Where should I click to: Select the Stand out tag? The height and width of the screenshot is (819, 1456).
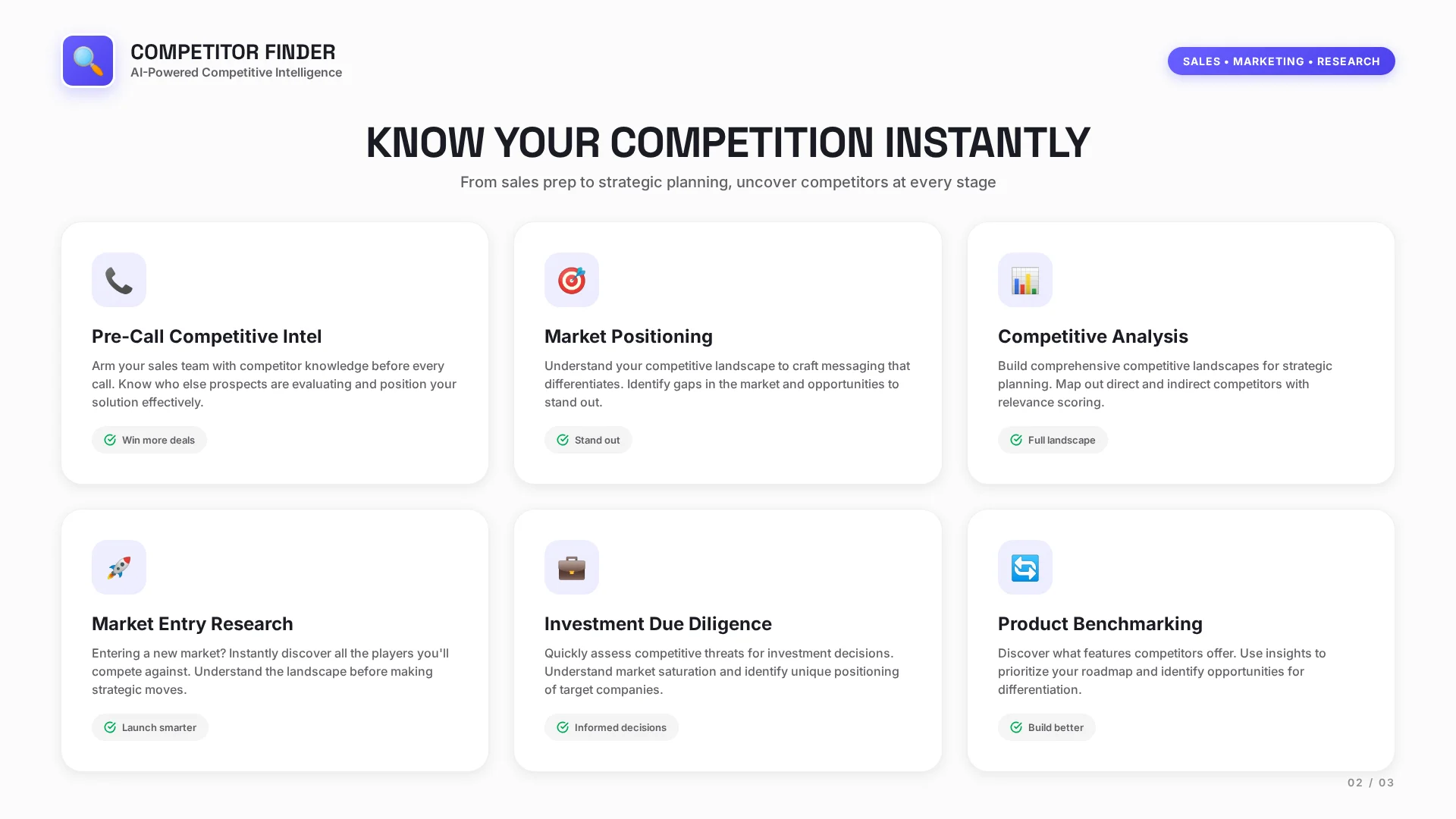coord(588,440)
